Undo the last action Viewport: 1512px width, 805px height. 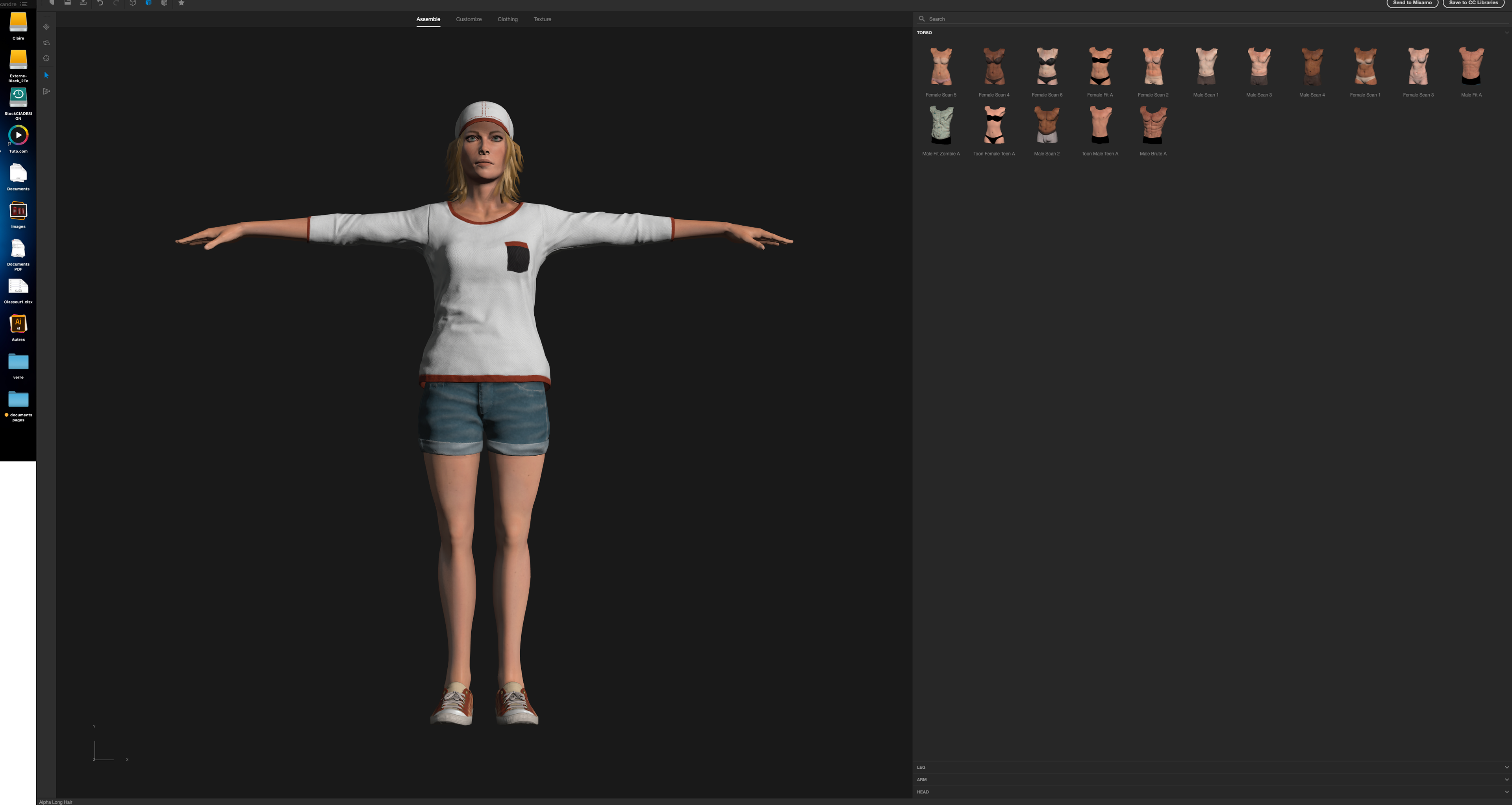tap(100, 3)
